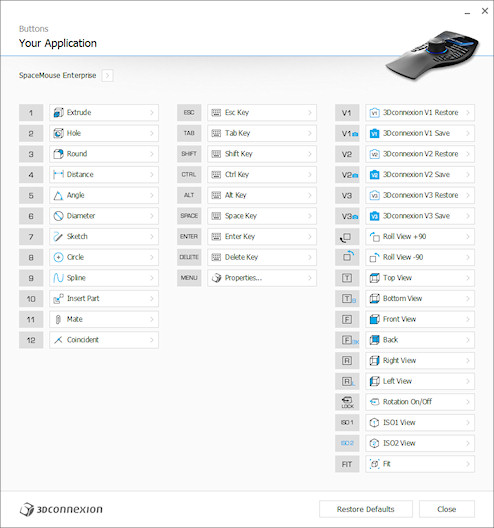Click the Fit view icon

pyautogui.click(x=374, y=464)
